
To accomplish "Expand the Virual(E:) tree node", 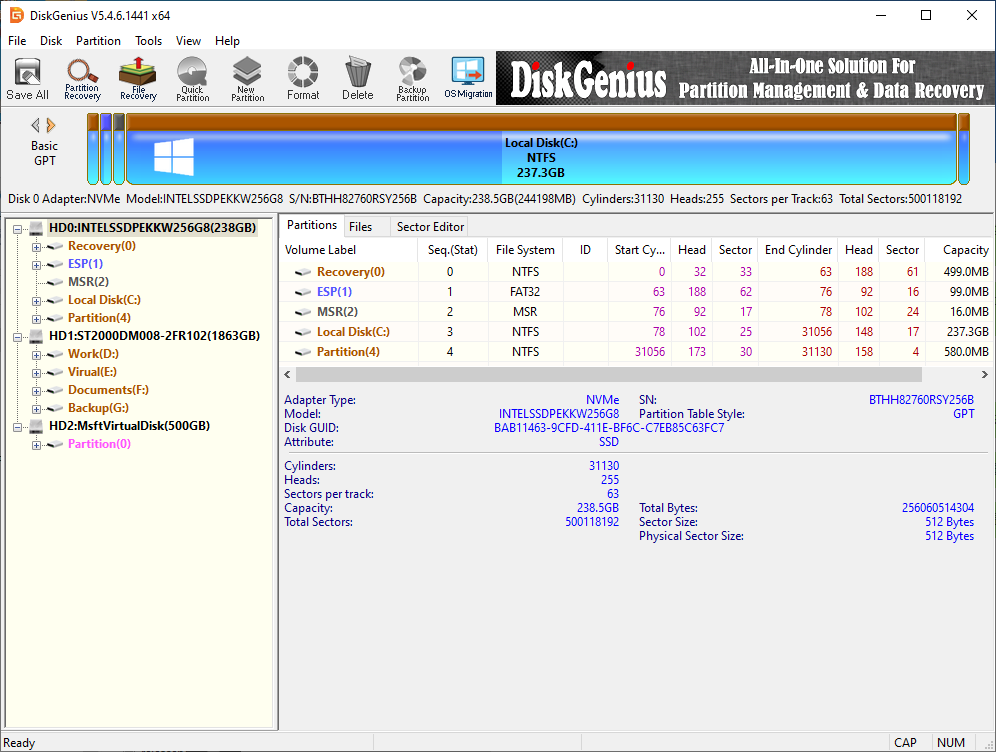I will pyautogui.click(x=36, y=372).
